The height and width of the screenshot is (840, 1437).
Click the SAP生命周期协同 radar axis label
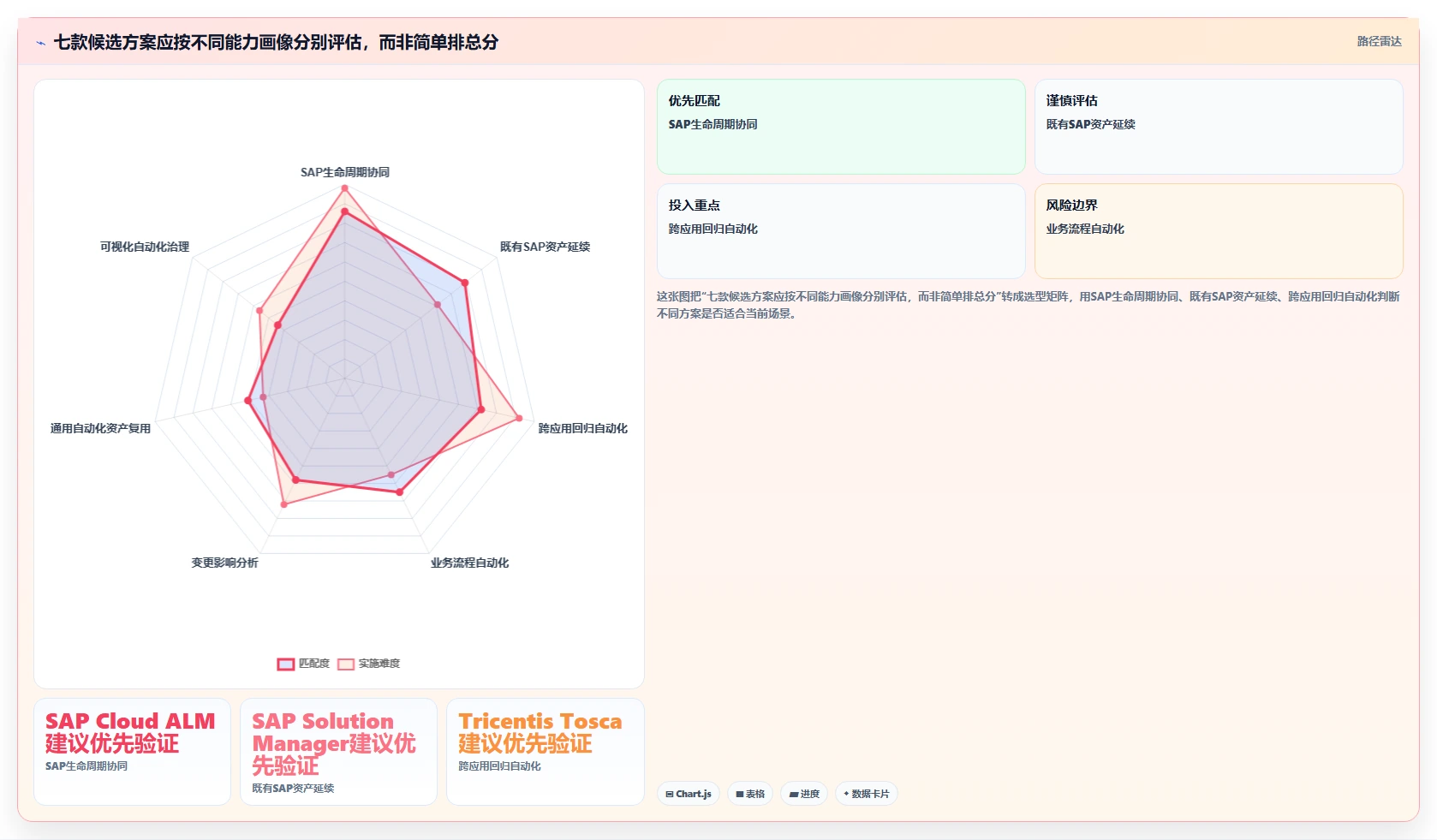pyautogui.click(x=345, y=172)
